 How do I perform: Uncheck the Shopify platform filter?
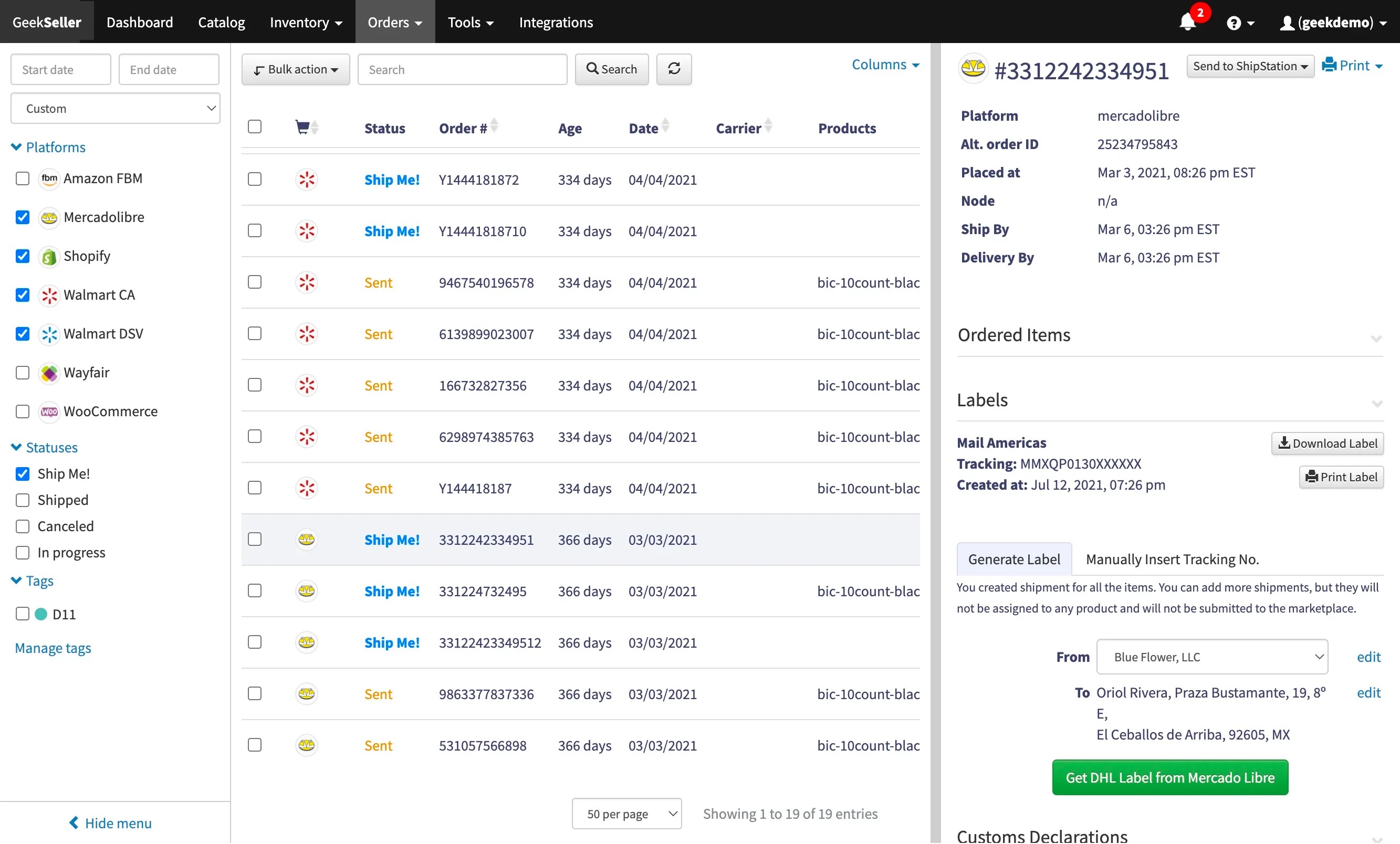[x=23, y=256]
